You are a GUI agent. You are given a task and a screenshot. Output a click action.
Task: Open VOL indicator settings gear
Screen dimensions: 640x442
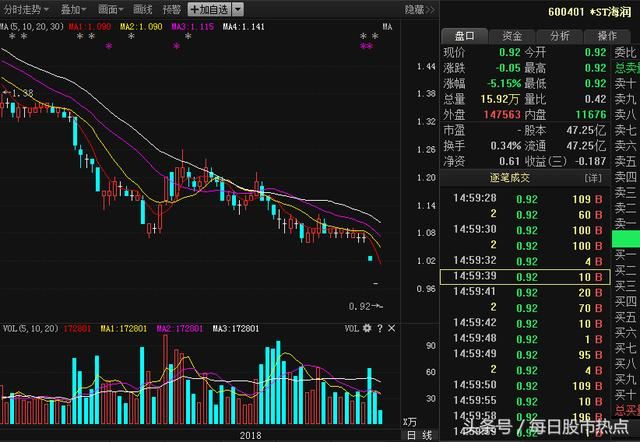point(367,328)
